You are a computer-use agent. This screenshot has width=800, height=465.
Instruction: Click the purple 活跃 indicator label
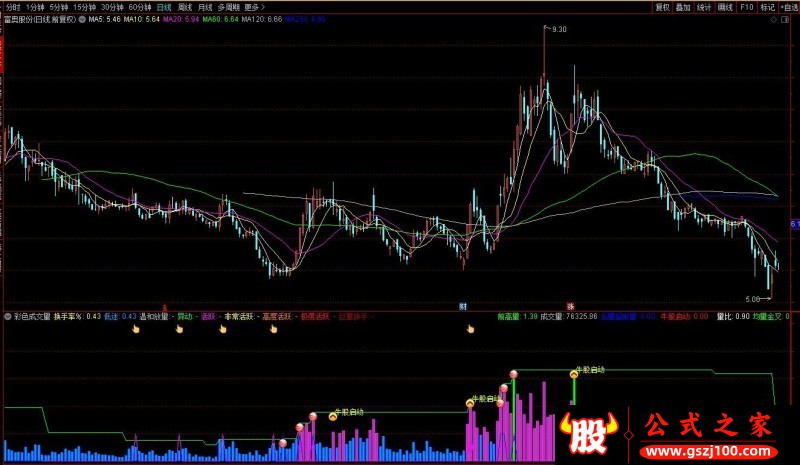pos(211,316)
